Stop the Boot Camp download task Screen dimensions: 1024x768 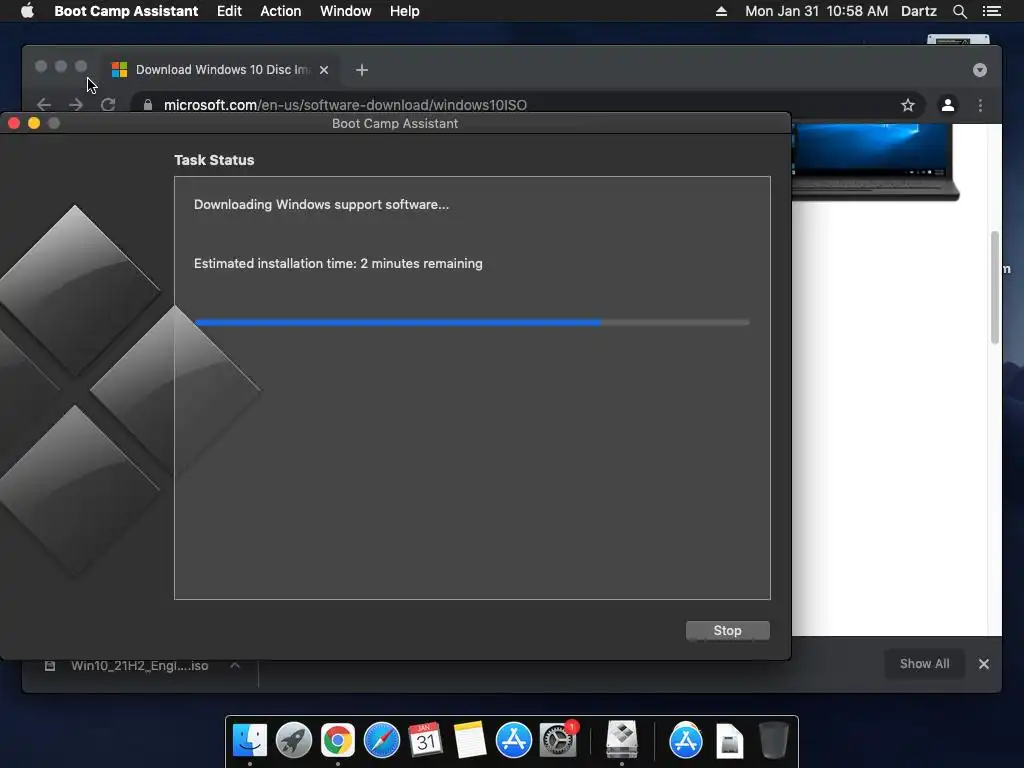pos(728,630)
